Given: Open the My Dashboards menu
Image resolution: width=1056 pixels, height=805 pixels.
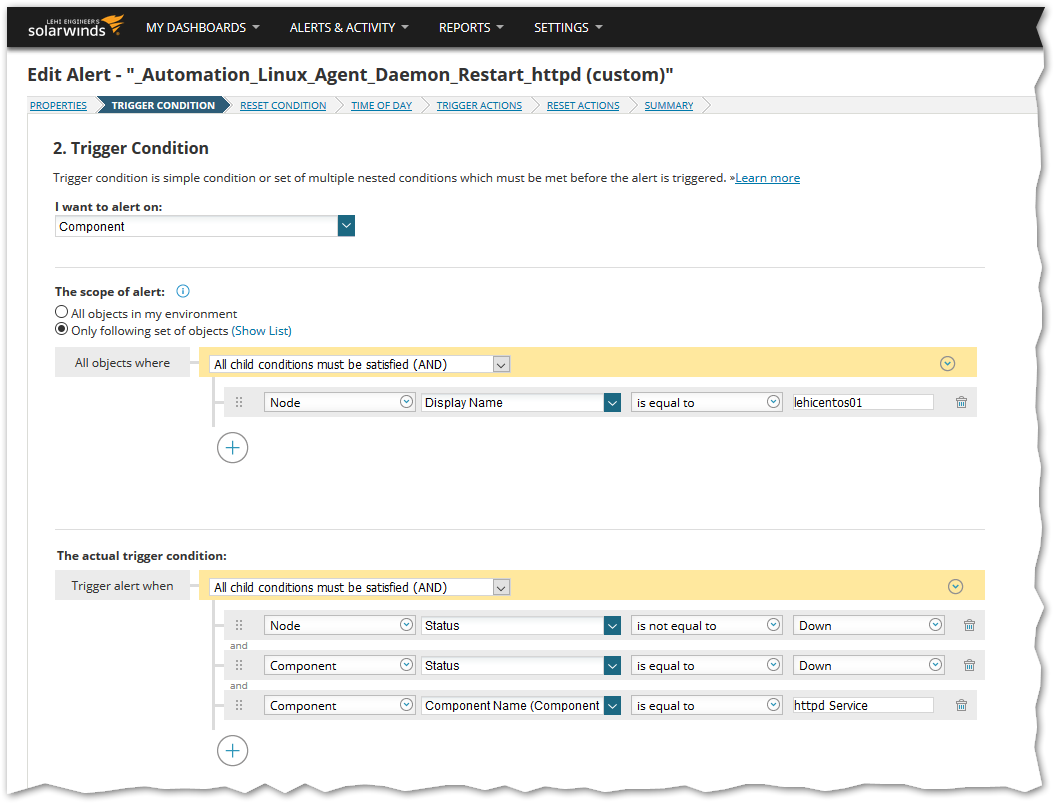Looking at the screenshot, I should pos(202,27).
